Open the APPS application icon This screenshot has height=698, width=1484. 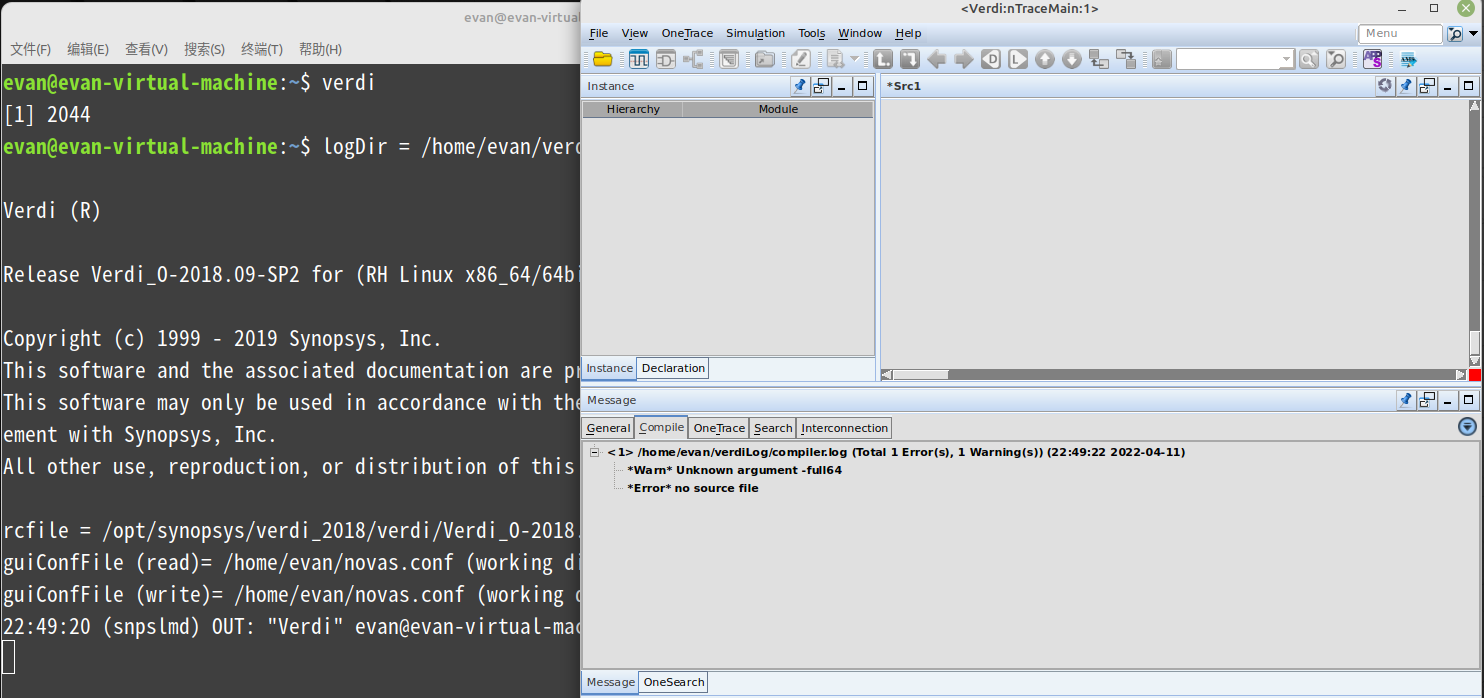(1373, 59)
